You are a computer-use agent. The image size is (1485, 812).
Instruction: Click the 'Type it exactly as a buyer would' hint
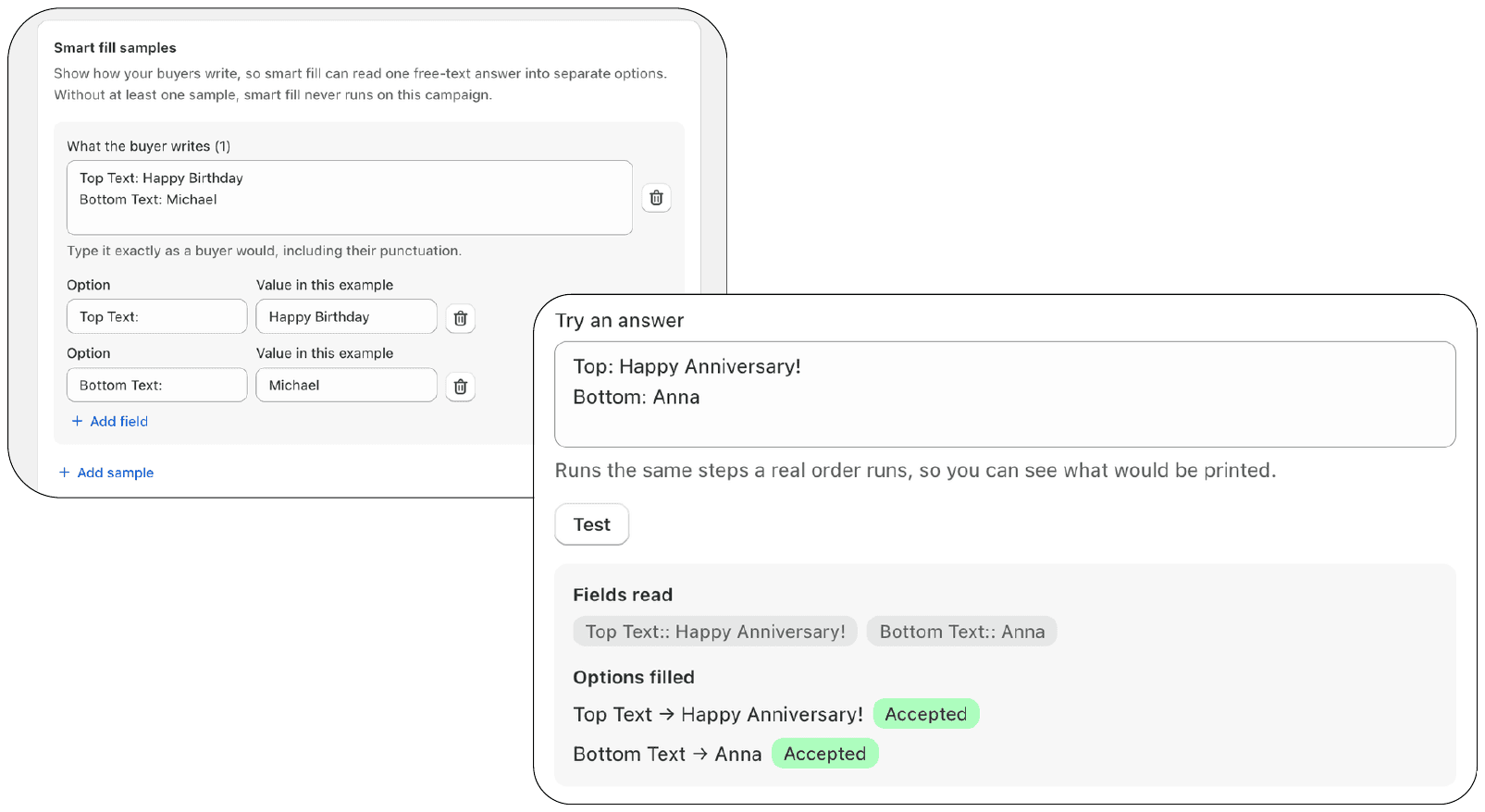tap(265, 251)
